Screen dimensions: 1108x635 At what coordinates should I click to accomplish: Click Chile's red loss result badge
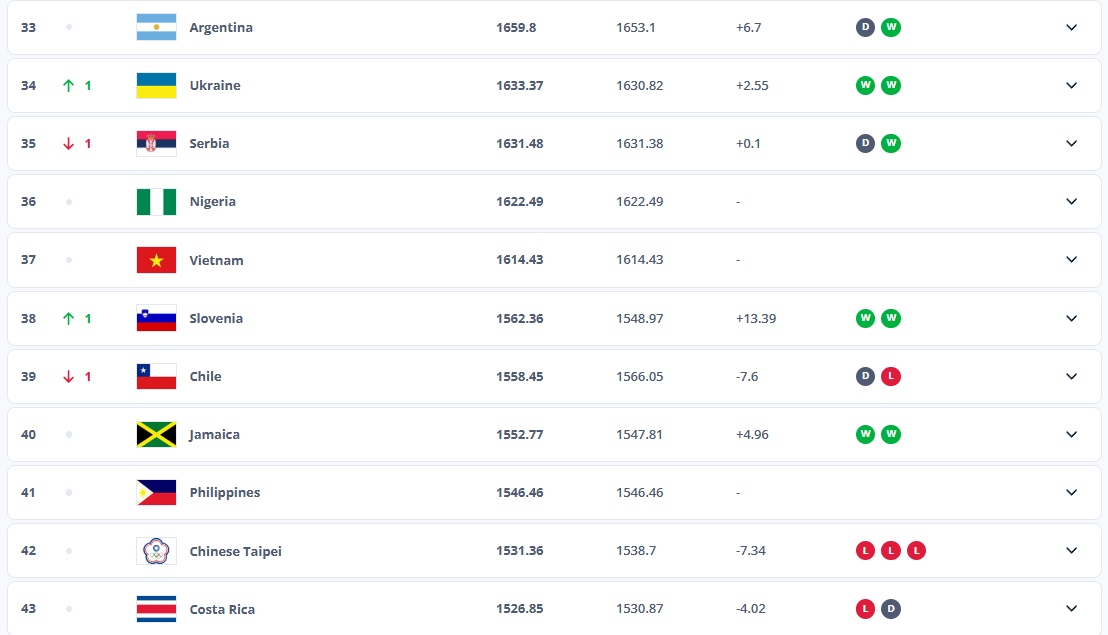click(x=891, y=376)
